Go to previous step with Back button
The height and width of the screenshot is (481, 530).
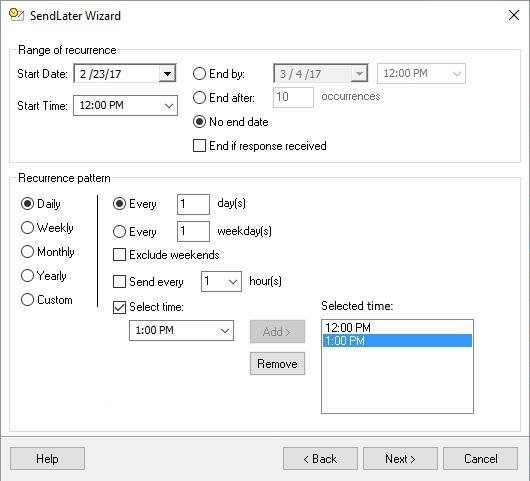click(320, 459)
